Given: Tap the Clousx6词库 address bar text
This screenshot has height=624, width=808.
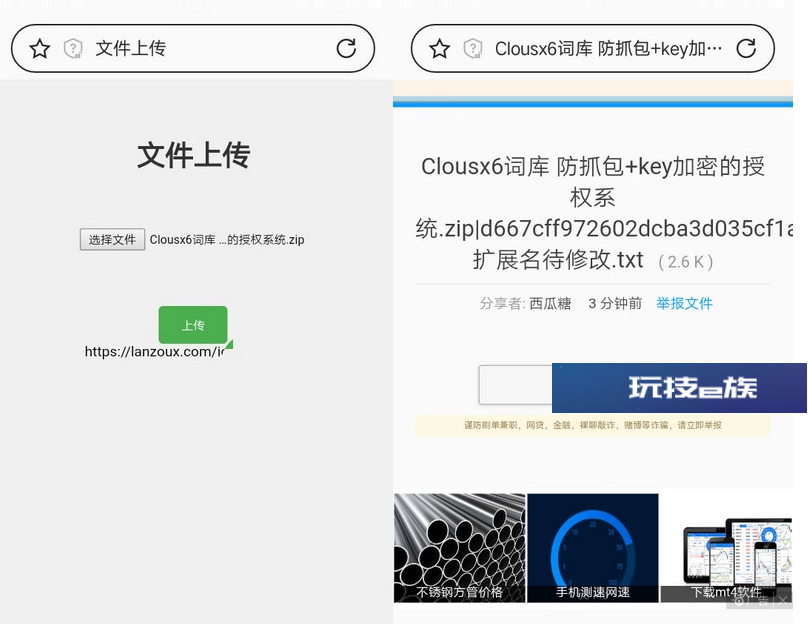Looking at the screenshot, I should click(x=608, y=49).
